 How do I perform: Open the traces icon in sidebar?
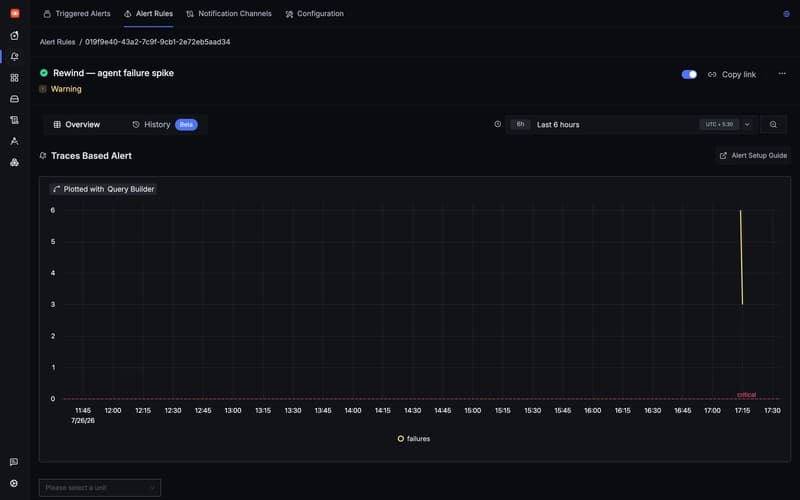[14, 141]
